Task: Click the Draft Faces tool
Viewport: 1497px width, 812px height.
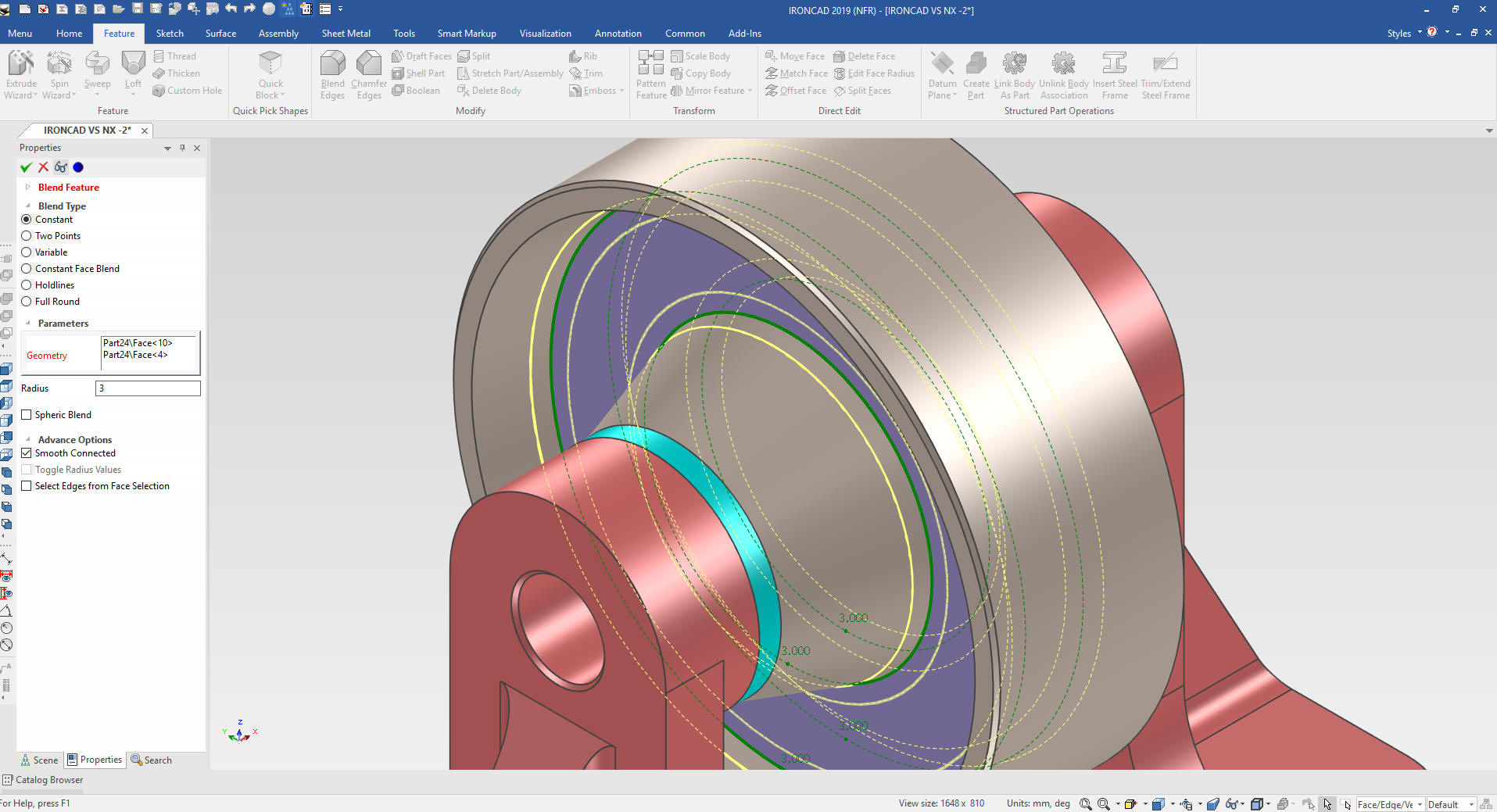Action: 421,56
